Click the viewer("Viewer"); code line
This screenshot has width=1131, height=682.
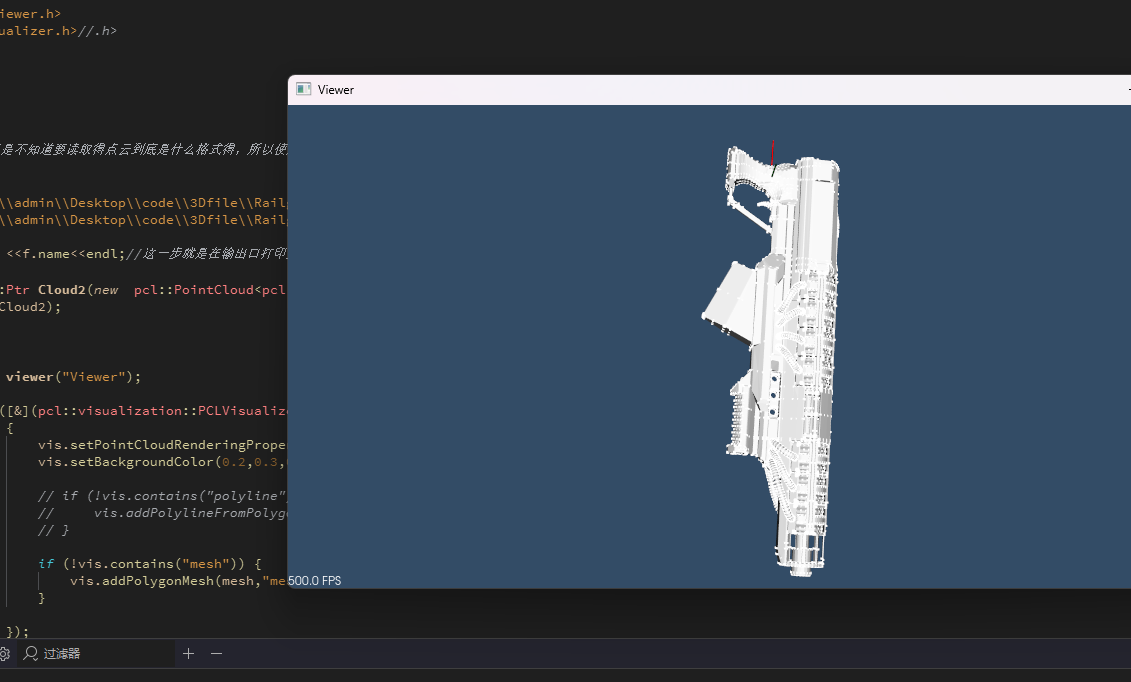pyautogui.click(x=74, y=376)
